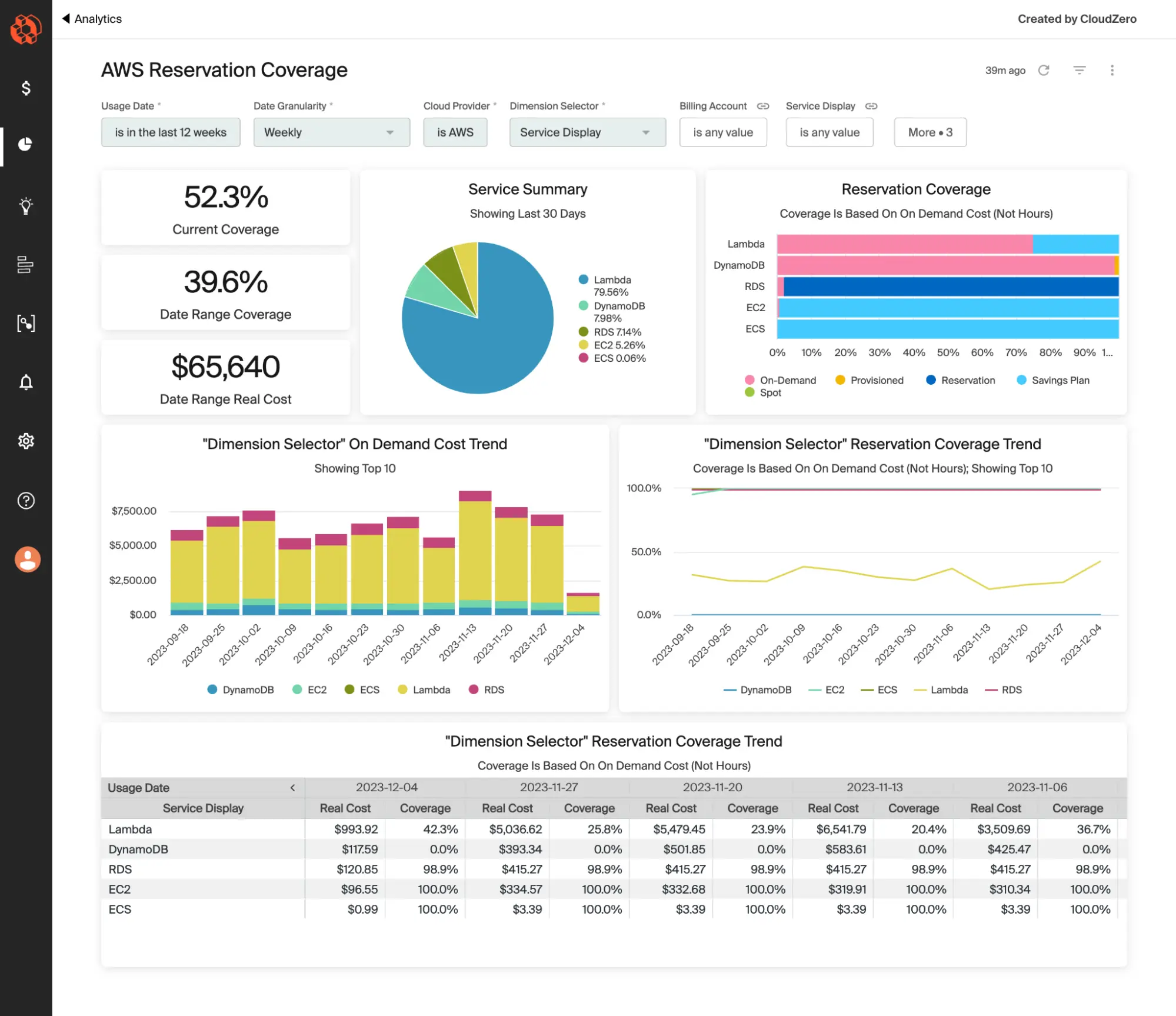Image resolution: width=1176 pixels, height=1016 pixels.
Task: Toggle Savings Plan series in legend
Action: coord(1053,380)
